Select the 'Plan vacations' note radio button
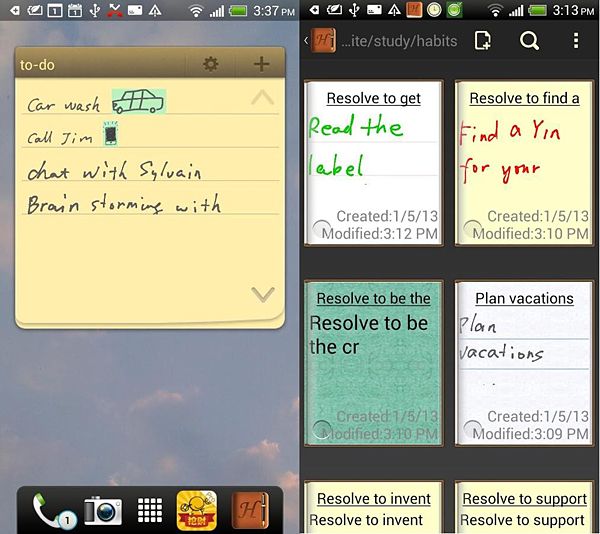Screen dimensions: 600x534 [472, 430]
